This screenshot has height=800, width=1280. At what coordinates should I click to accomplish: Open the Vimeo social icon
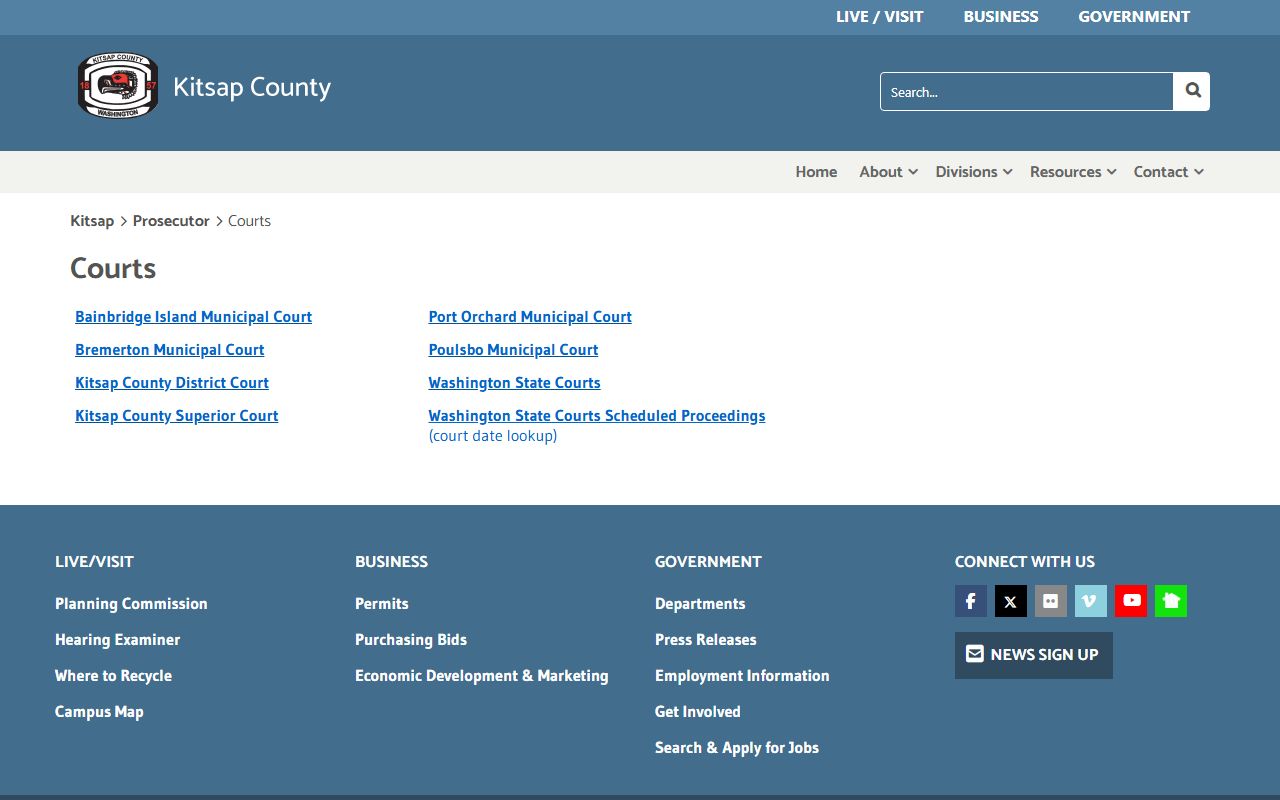(x=1091, y=601)
